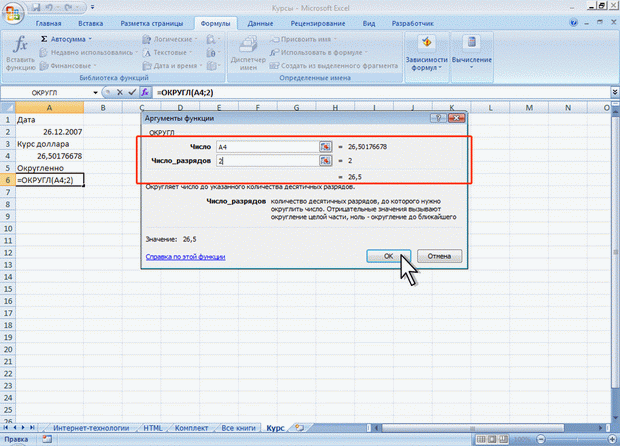Open Справка по этой функции link
Image resolution: width=620 pixels, height=446 pixels.
pos(185,257)
